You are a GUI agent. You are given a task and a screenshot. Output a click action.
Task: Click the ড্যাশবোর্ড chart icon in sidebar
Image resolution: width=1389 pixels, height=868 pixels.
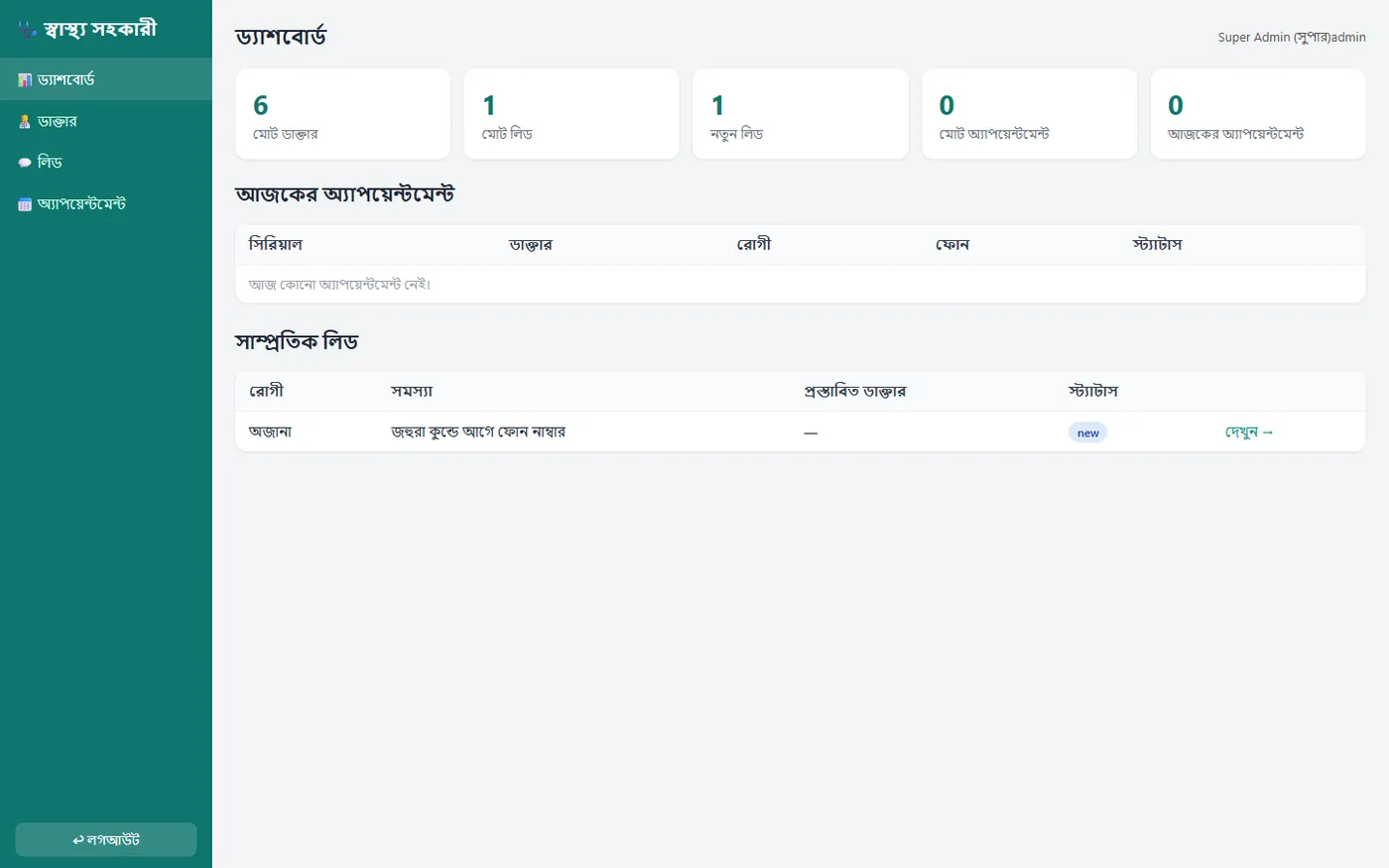tap(25, 79)
